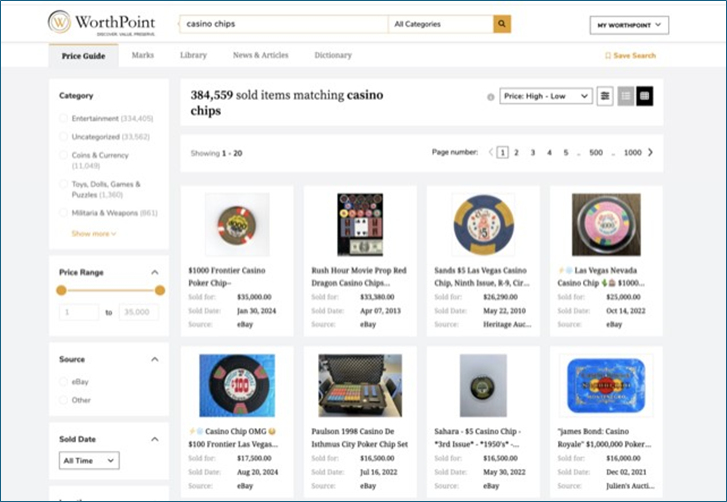Open the $1000 Frontier Casino chip thumbnail
Image resolution: width=727 pixels, height=502 pixels.
(237, 225)
